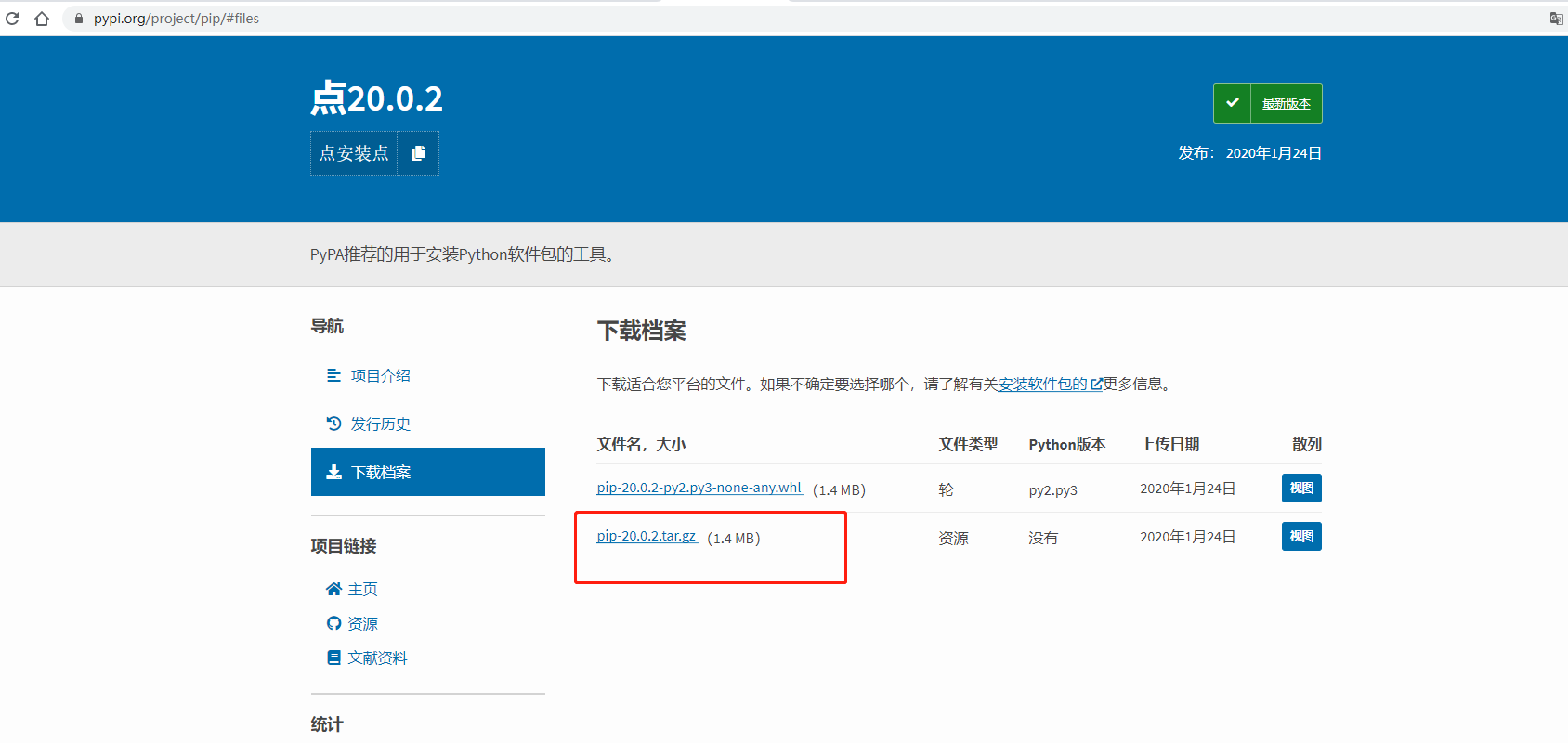The image size is (1568, 743).
Task: Click the 点20.0.2 package title
Action: [376, 98]
